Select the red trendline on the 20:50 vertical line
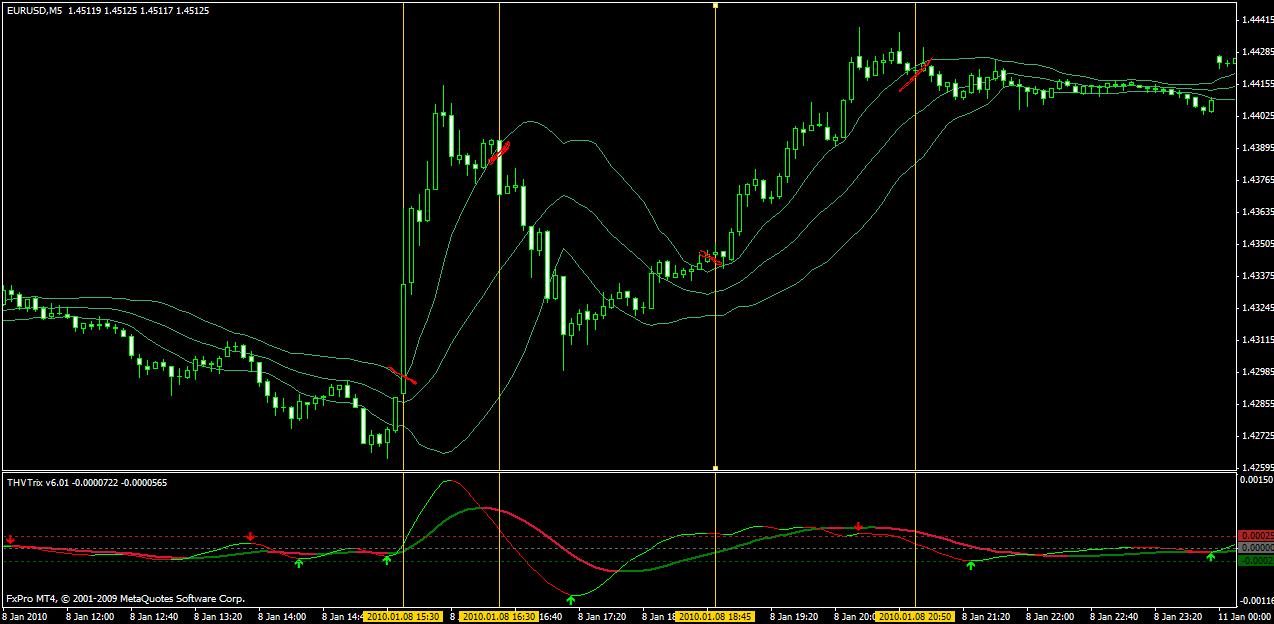Screen dimensions: 1274x624 (915, 75)
